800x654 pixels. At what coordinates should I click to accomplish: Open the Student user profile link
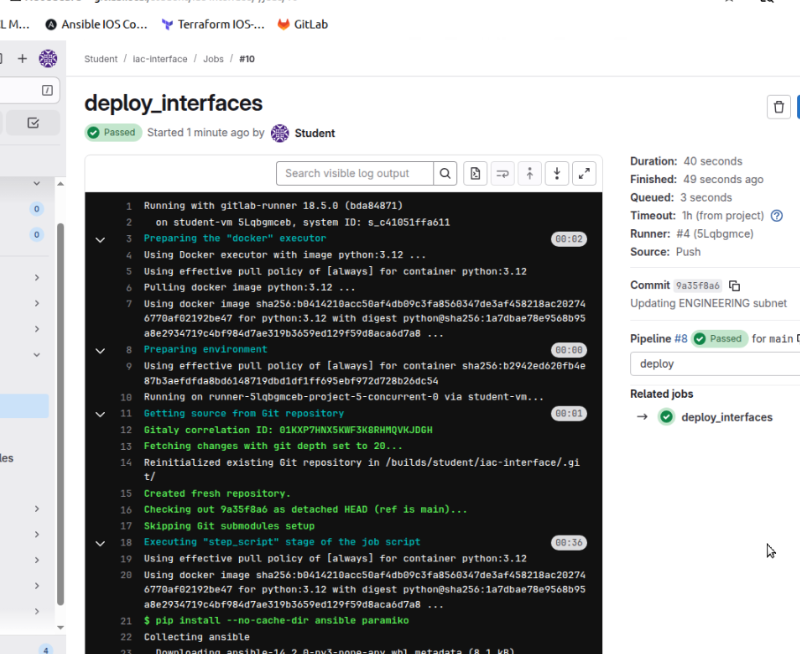(x=315, y=133)
